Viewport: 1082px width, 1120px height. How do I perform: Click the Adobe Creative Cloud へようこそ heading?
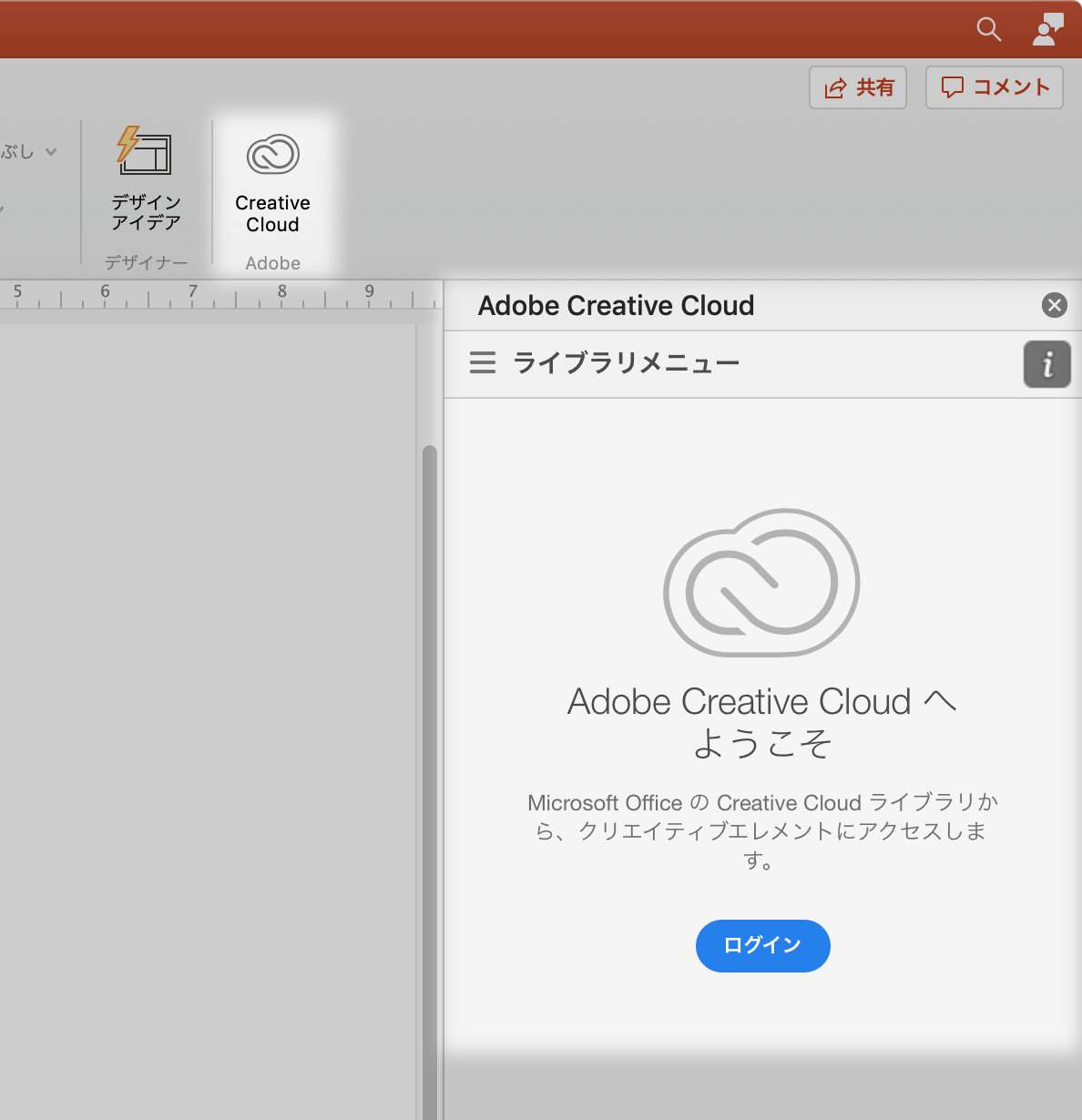pyautogui.click(x=762, y=722)
